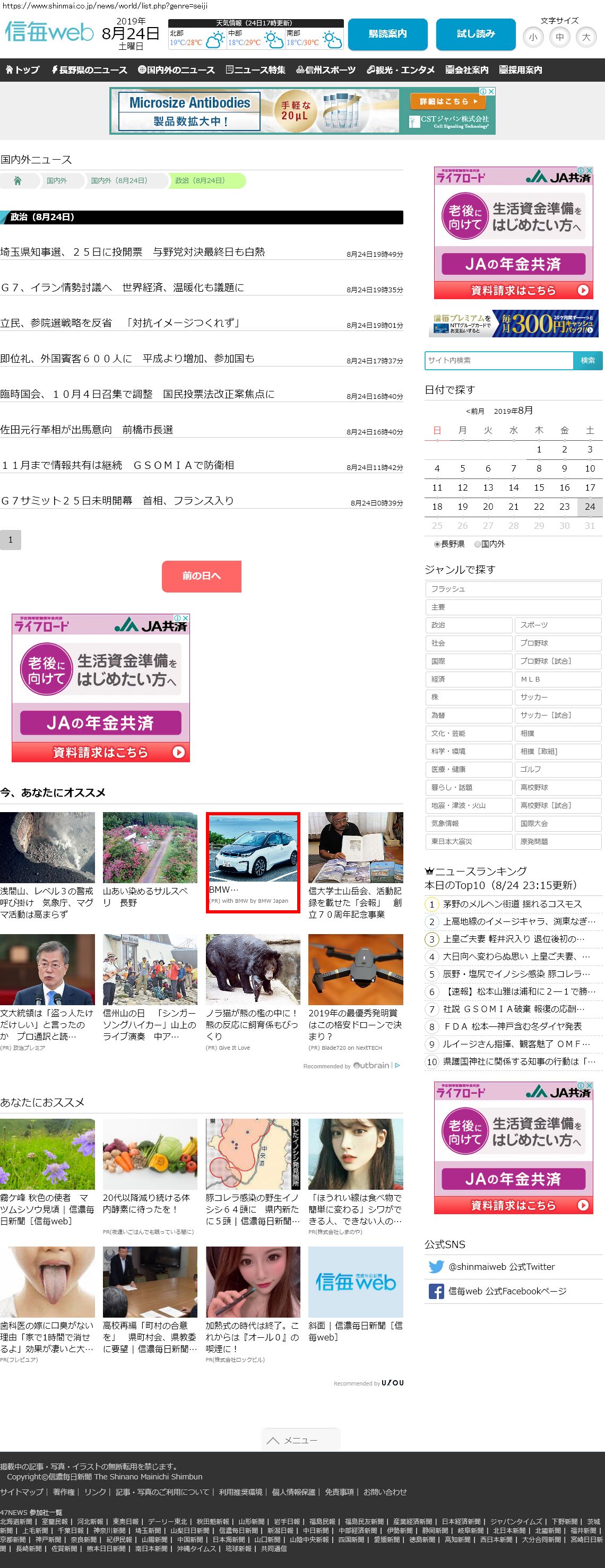
Task: Click the 購読案内 button
Action: pyautogui.click(x=387, y=34)
